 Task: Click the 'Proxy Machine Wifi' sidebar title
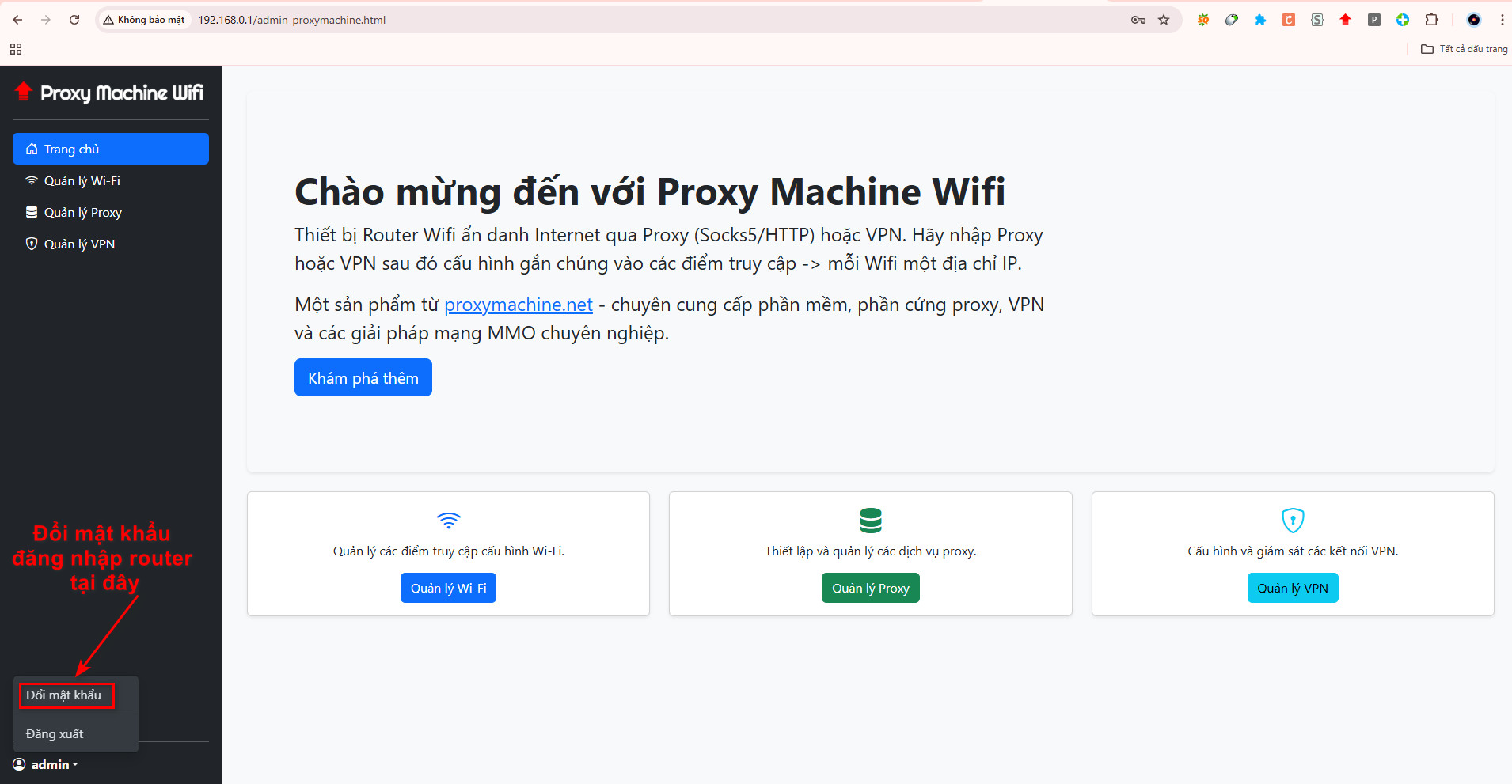click(122, 93)
